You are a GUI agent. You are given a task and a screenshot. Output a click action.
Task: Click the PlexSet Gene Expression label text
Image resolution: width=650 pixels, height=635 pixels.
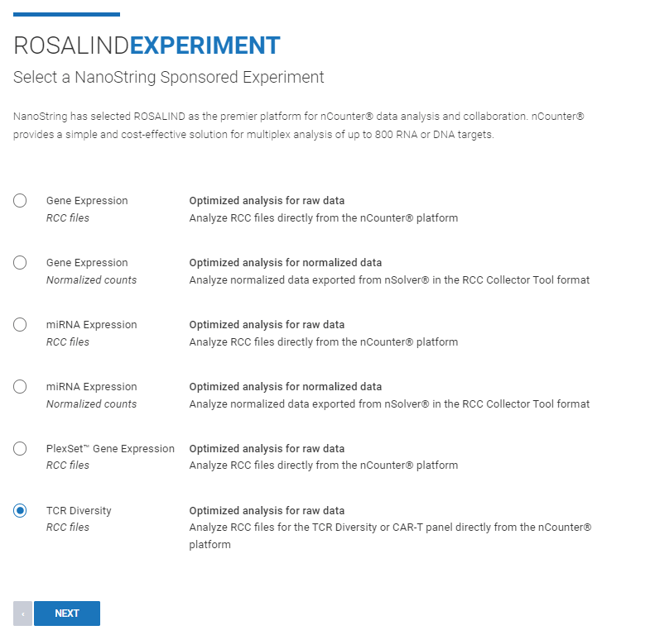(110, 448)
